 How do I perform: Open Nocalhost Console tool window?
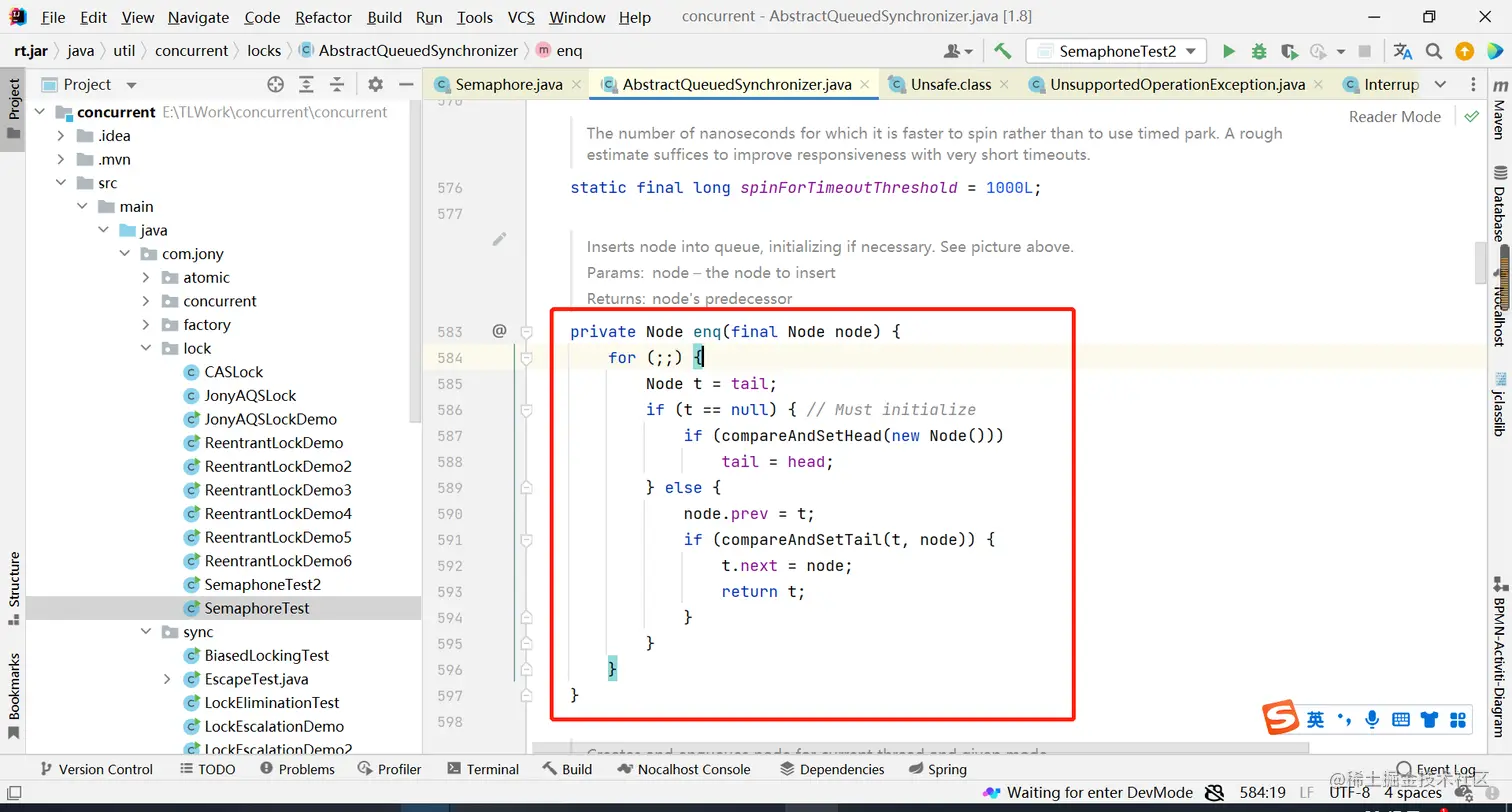pyautogui.click(x=684, y=769)
